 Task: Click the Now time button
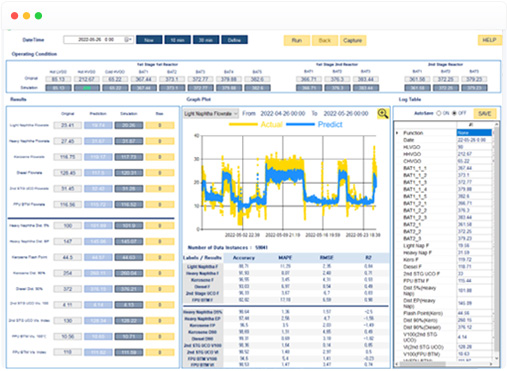tap(149, 40)
